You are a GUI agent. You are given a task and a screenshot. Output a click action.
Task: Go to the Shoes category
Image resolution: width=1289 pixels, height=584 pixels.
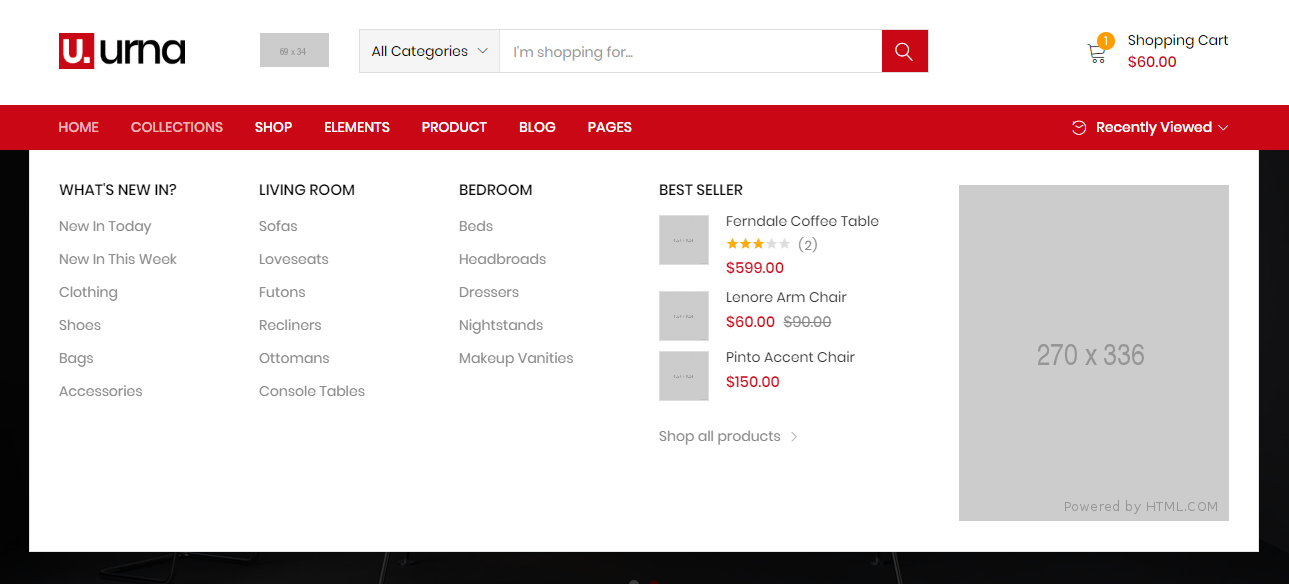coord(80,325)
